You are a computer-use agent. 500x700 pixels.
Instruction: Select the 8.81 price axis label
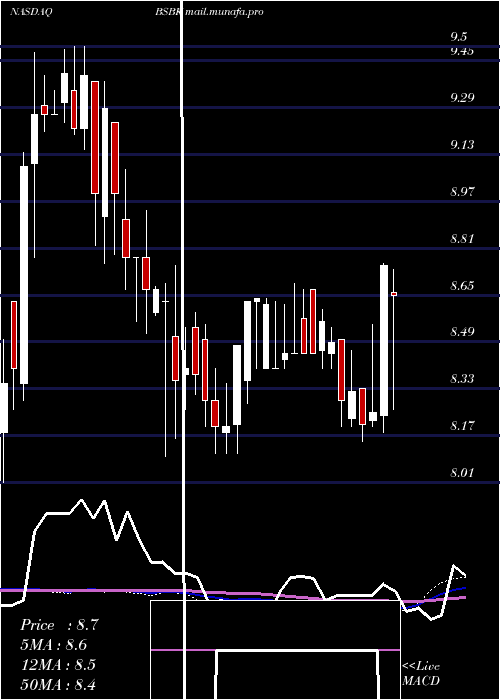(462, 238)
